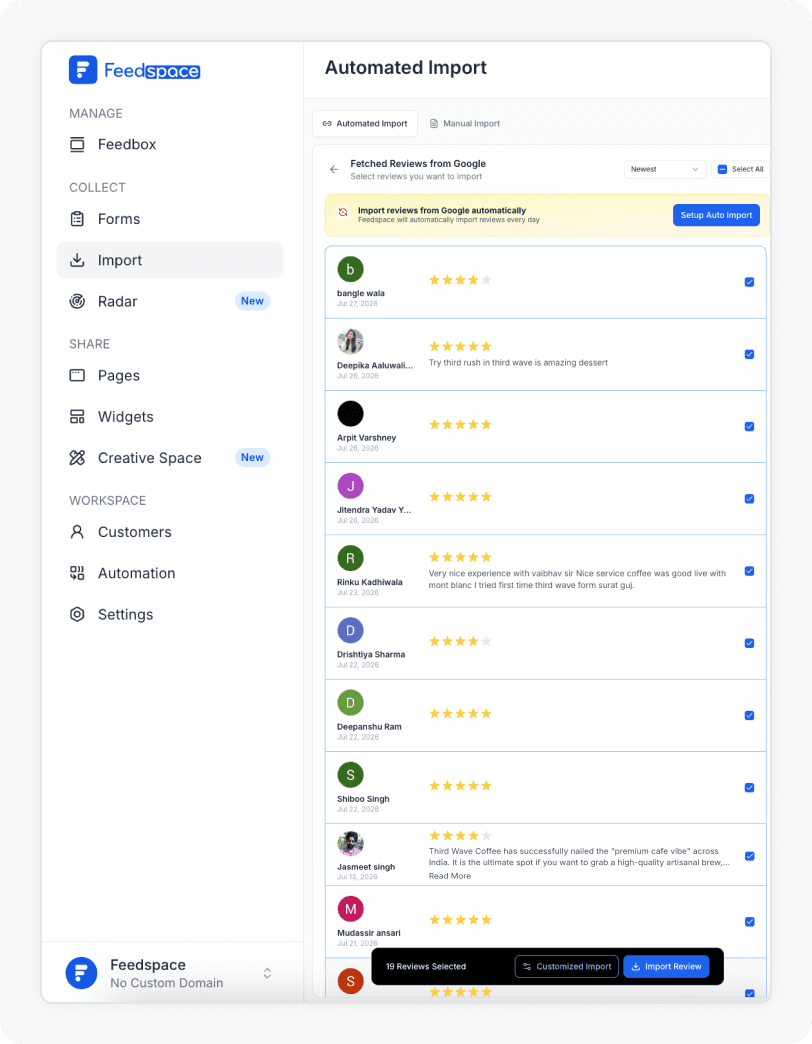Click Drishtiya Sharma's blue 'D' avatar
Viewport: 812px width, 1044px height.
coord(350,631)
